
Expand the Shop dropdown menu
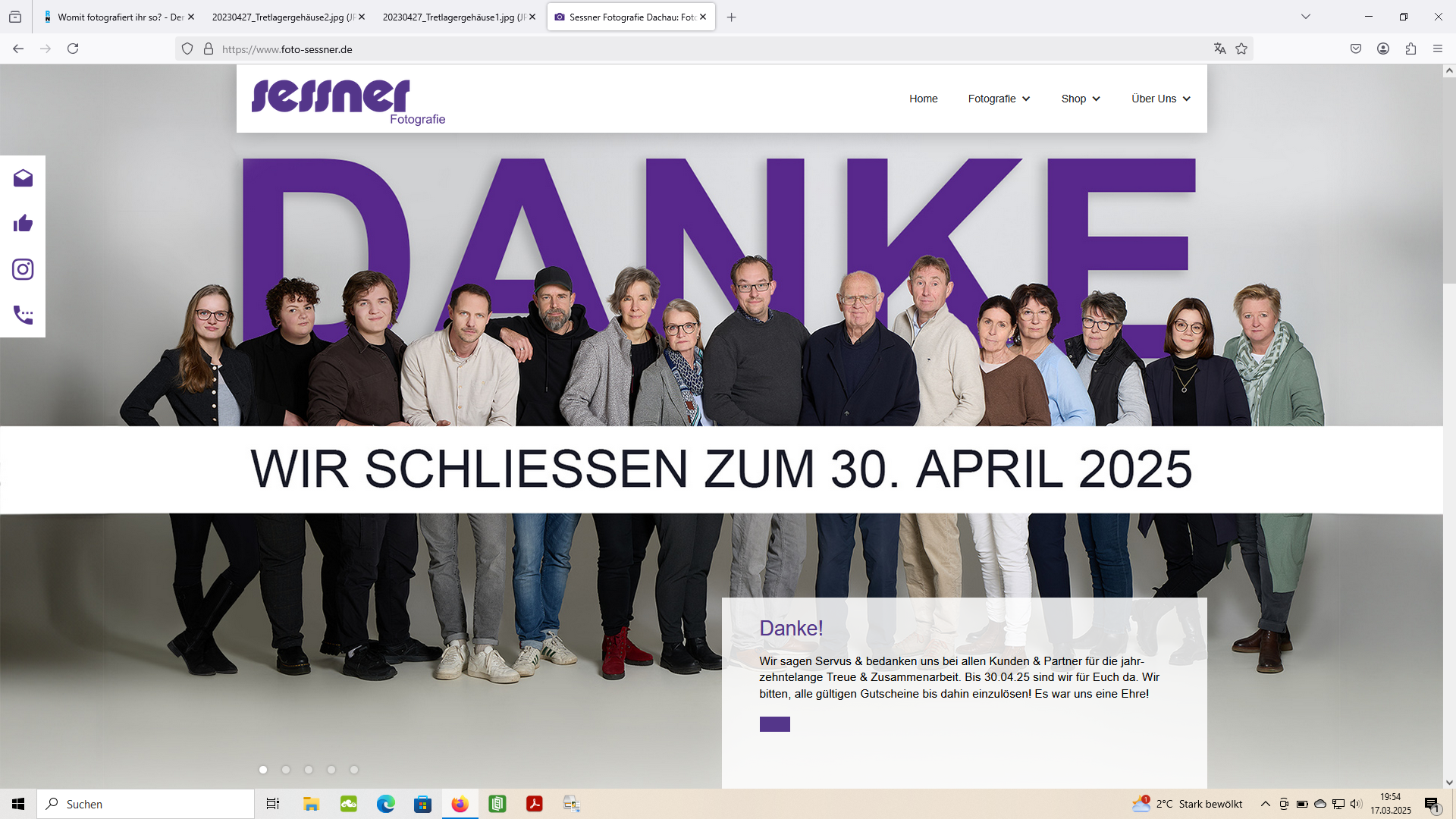(1081, 99)
